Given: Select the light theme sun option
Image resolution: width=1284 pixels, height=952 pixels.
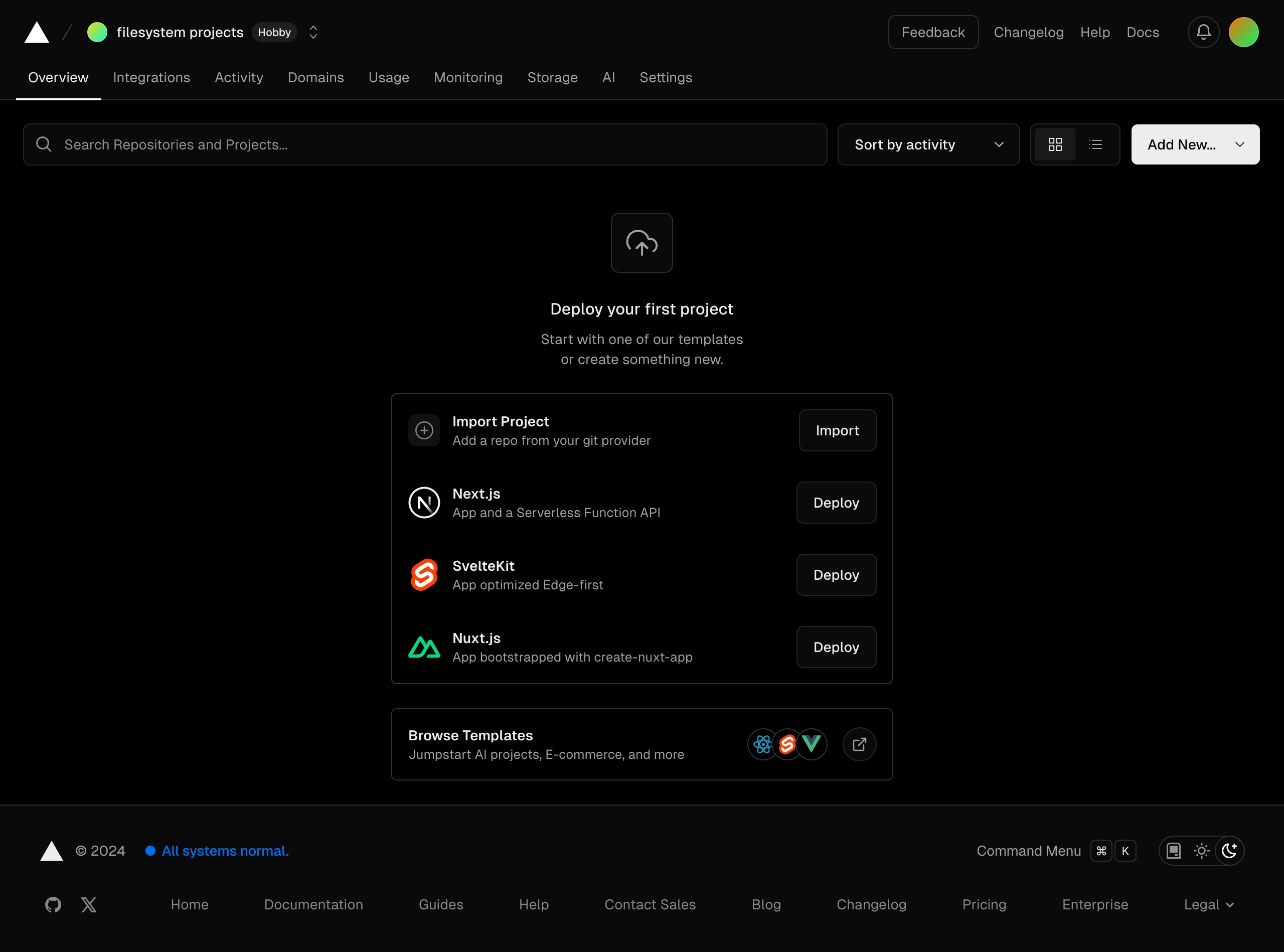Looking at the screenshot, I should [1202, 851].
